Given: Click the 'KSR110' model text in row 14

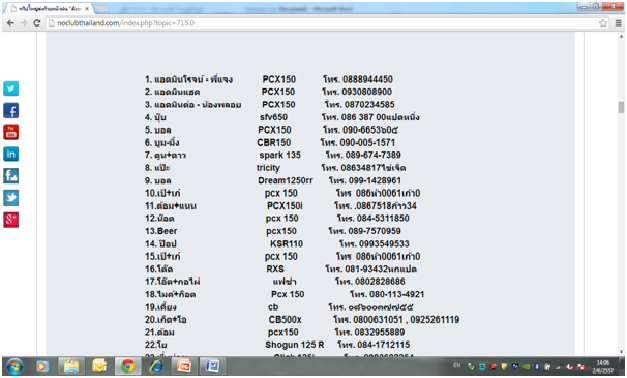Looking at the screenshot, I should 286,244.
